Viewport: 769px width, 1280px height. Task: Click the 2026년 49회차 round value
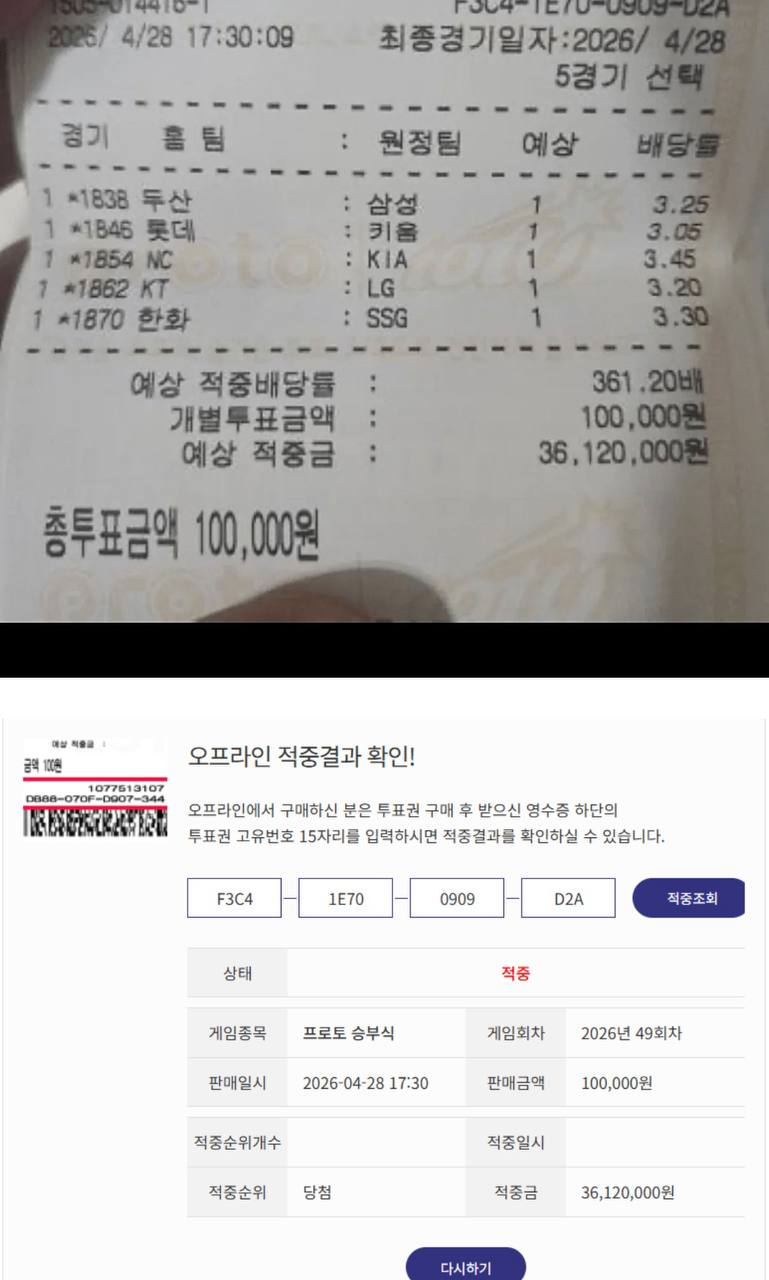631,1033
